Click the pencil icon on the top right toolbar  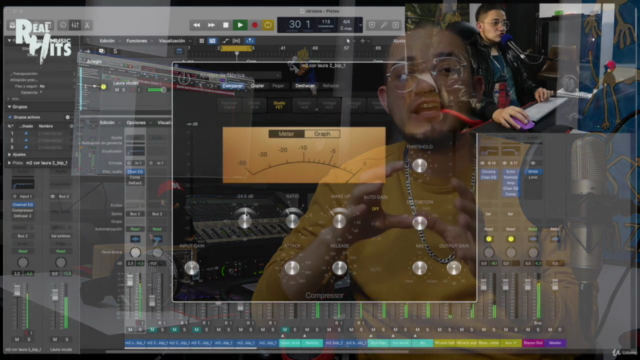(384, 25)
